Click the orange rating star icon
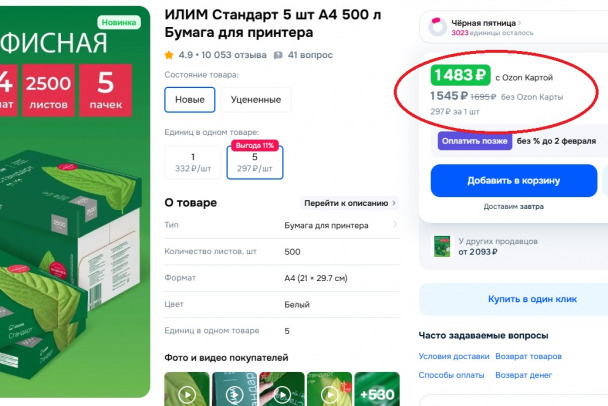The height and width of the screenshot is (406, 608). point(169,55)
